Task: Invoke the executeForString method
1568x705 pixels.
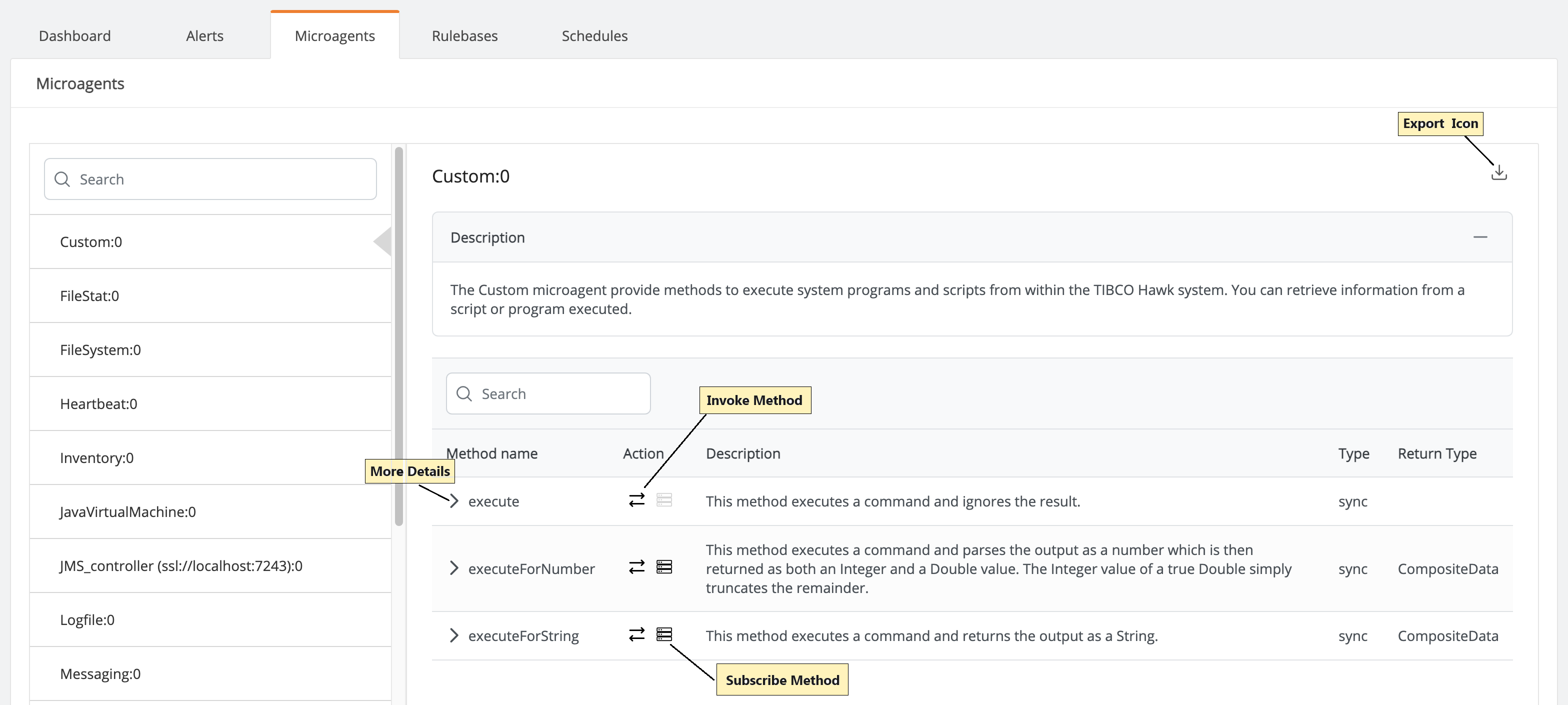Action: click(636, 634)
